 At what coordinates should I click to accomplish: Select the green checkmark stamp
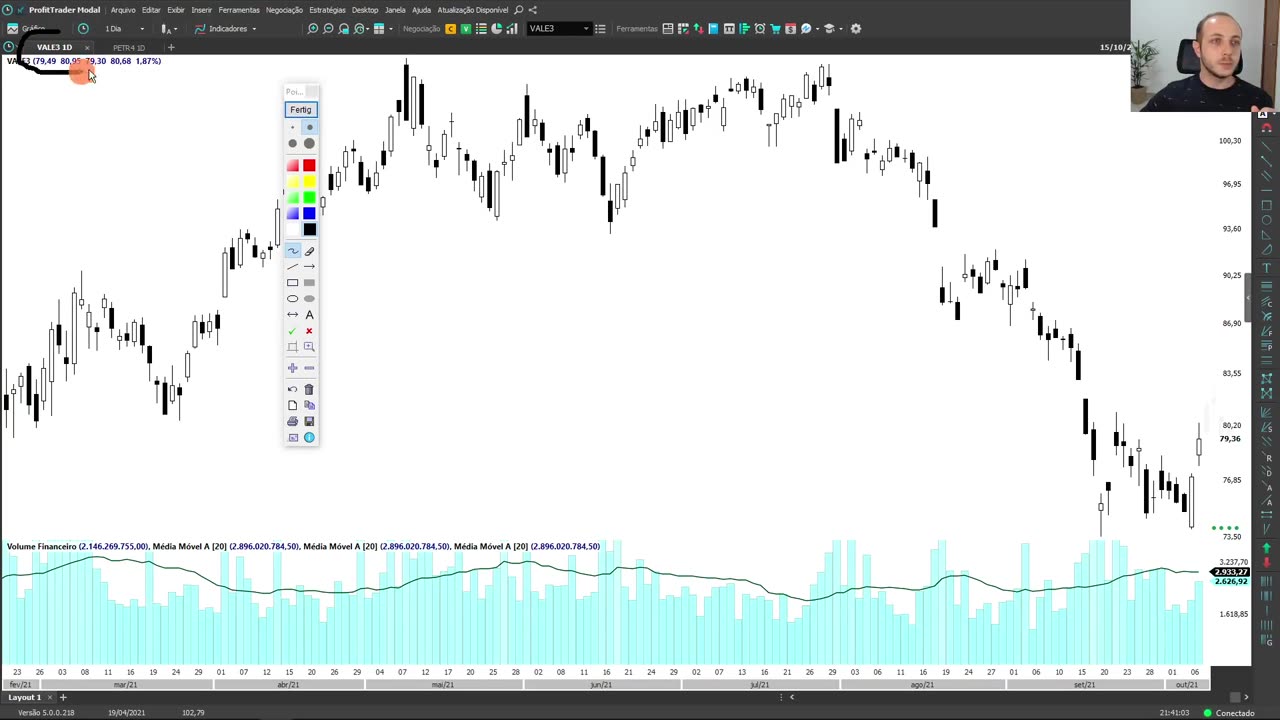point(293,331)
